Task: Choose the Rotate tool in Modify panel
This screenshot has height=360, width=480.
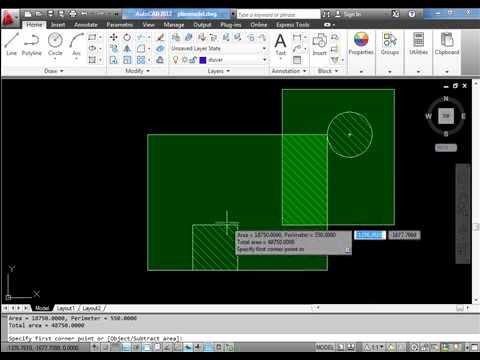Action: [127, 37]
